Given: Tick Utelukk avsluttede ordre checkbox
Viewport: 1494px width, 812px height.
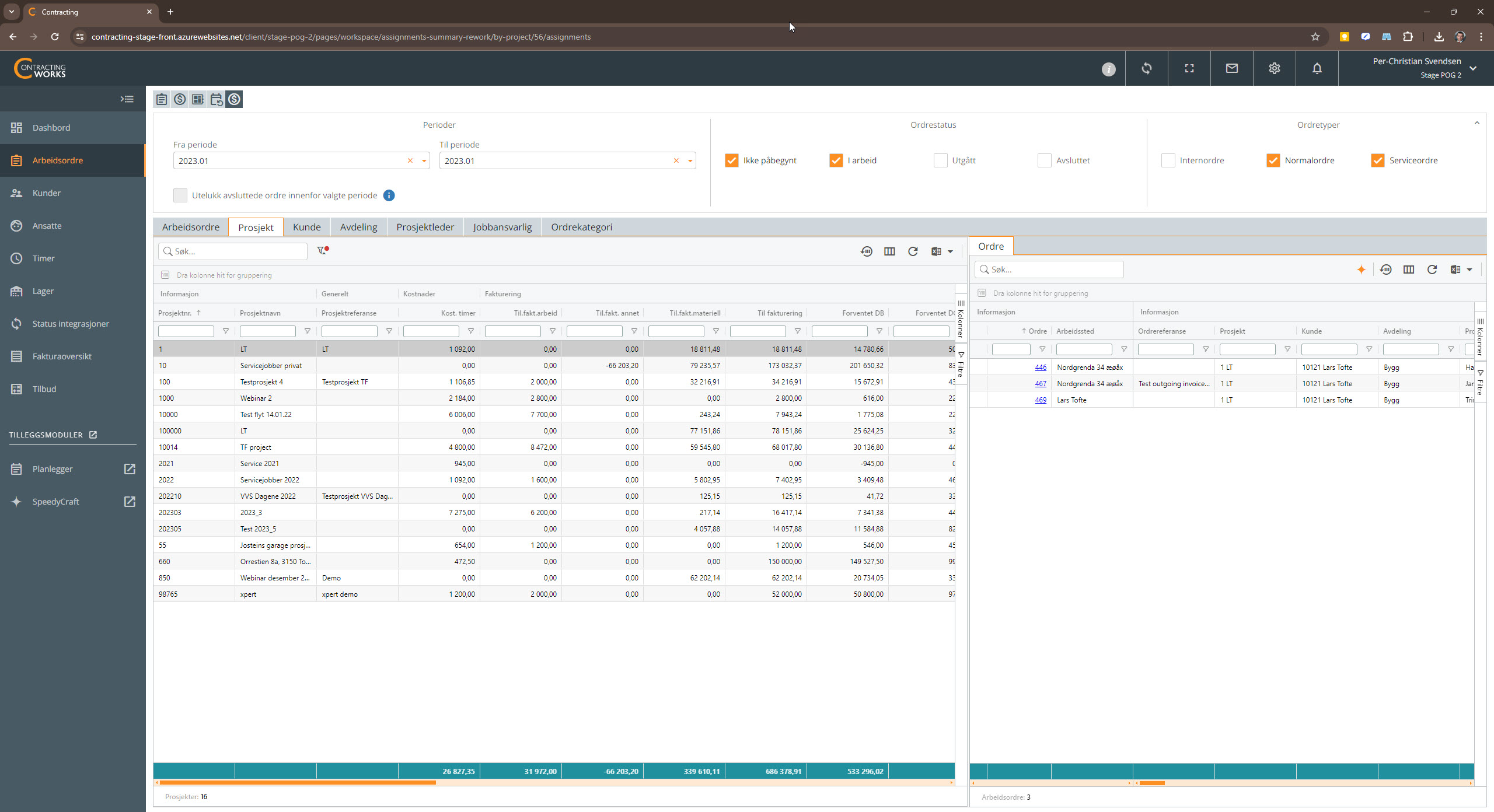Looking at the screenshot, I should [x=180, y=195].
